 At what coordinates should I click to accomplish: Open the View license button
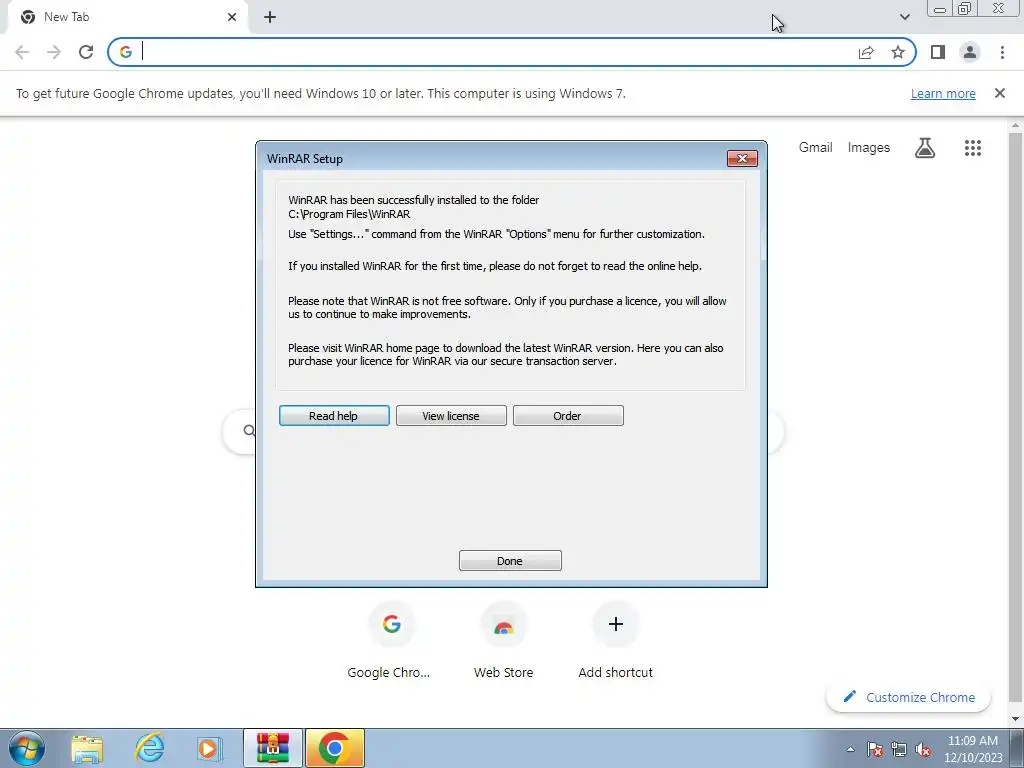coord(451,415)
